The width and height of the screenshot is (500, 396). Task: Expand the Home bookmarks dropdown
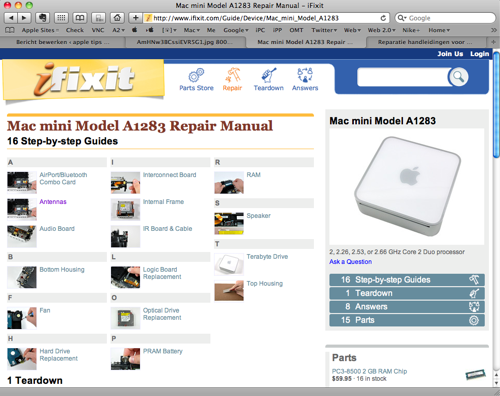[x=439, y=30]
